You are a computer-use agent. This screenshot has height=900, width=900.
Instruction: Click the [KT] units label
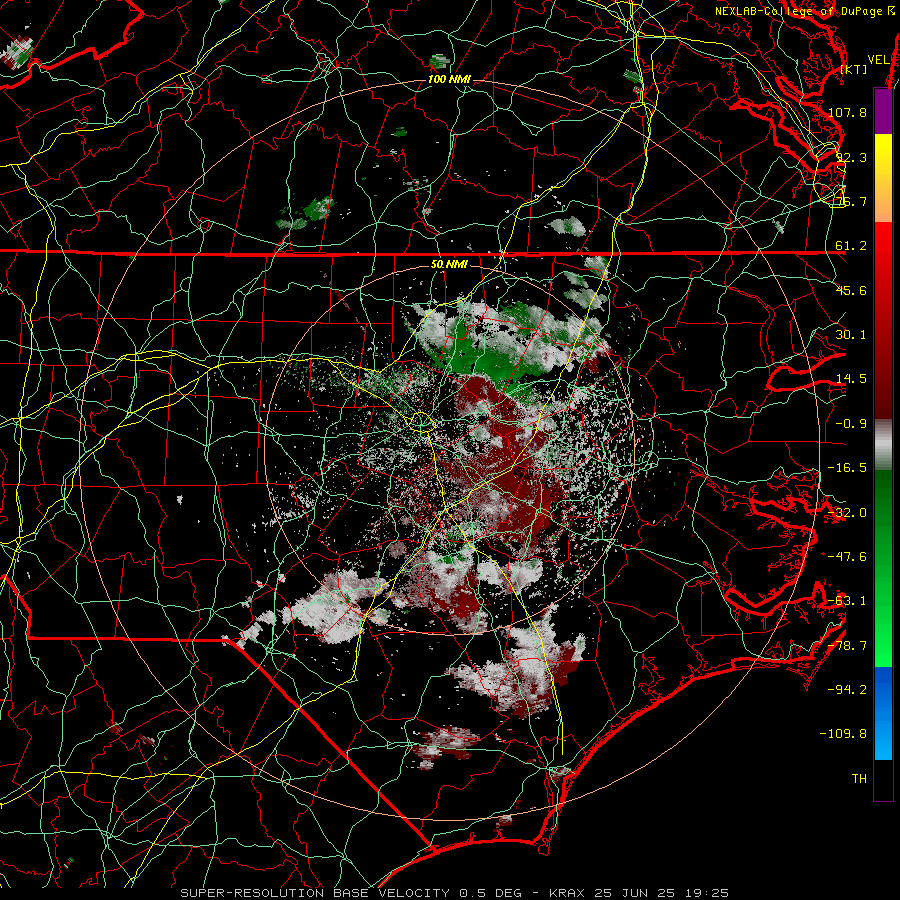click(x=854, y=69)
